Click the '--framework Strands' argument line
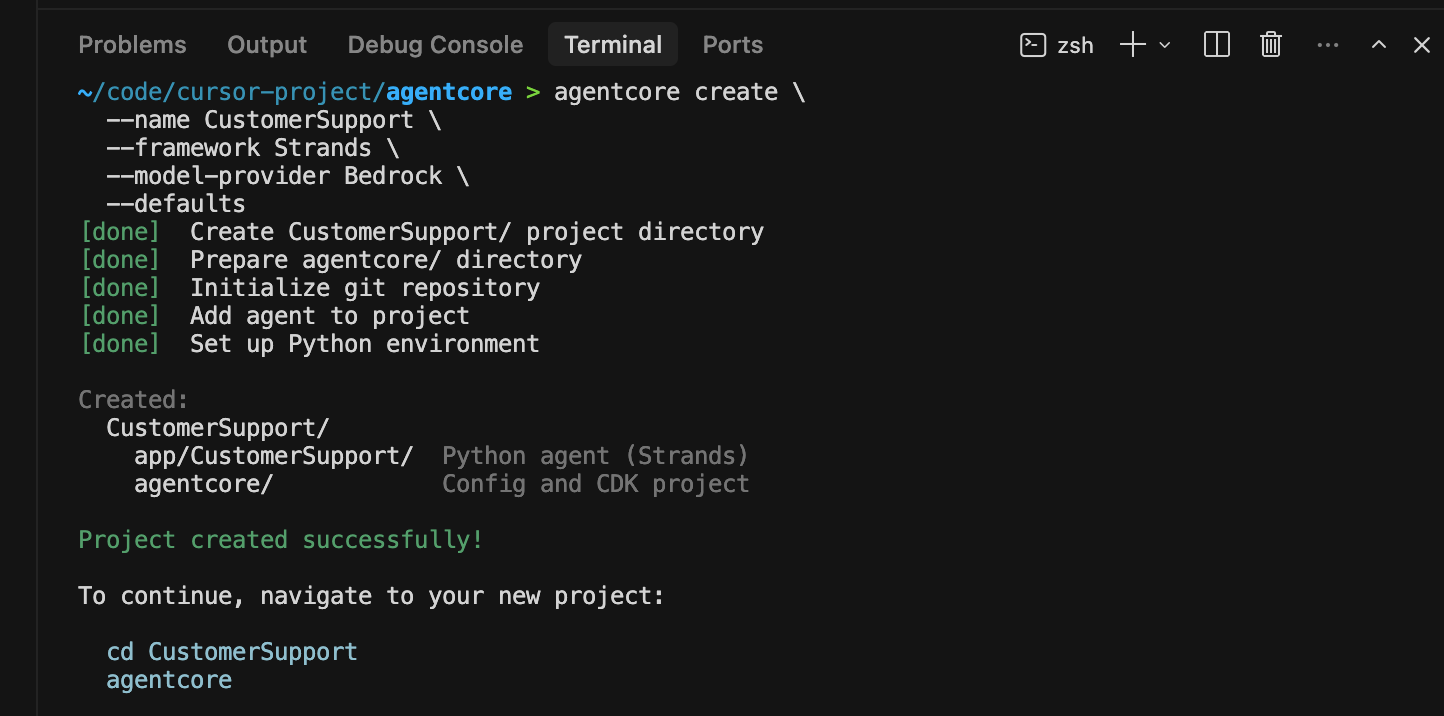This screenshot has width=1444, height=716. coord(252,148)
